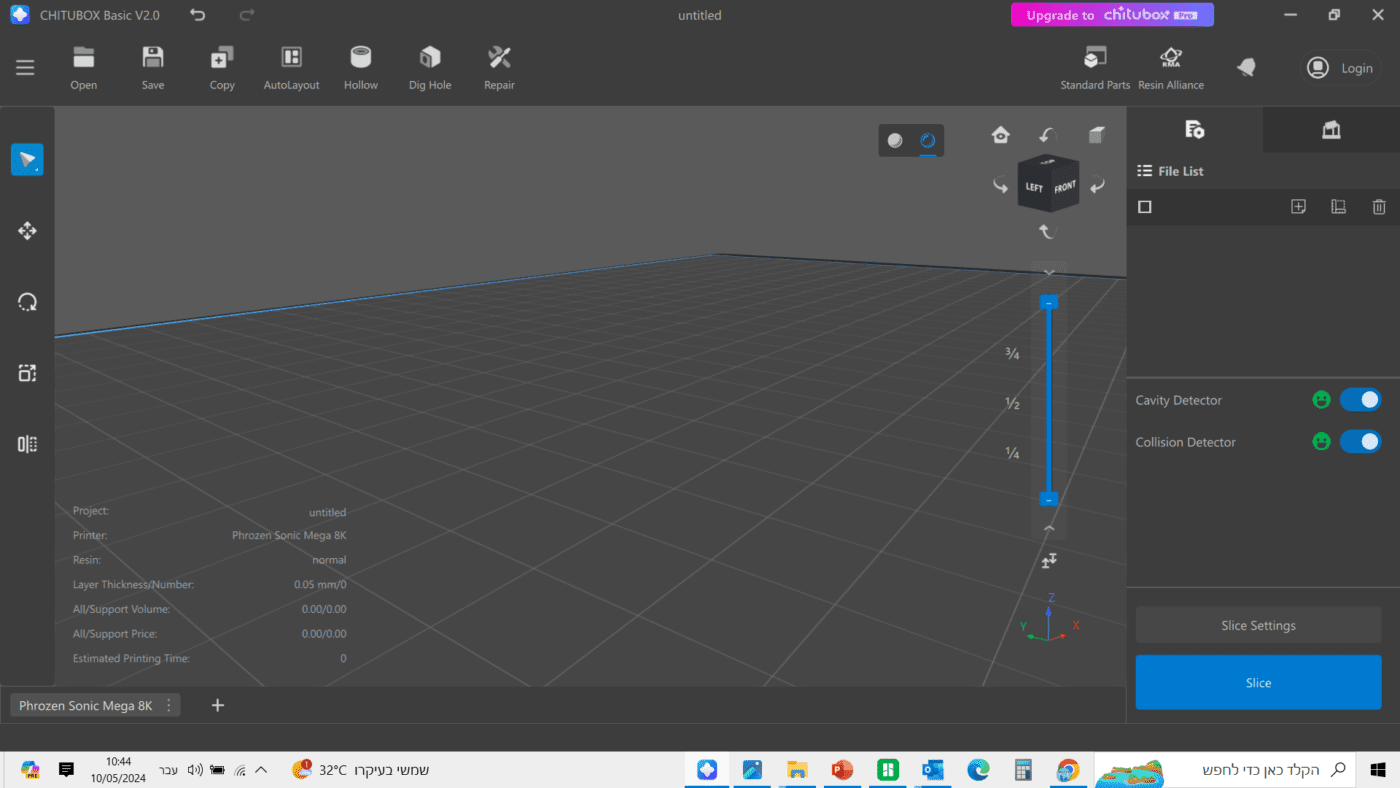Open the Repair tool
Viewport: 1400px width, 788px height.
(x=499, y=68)
